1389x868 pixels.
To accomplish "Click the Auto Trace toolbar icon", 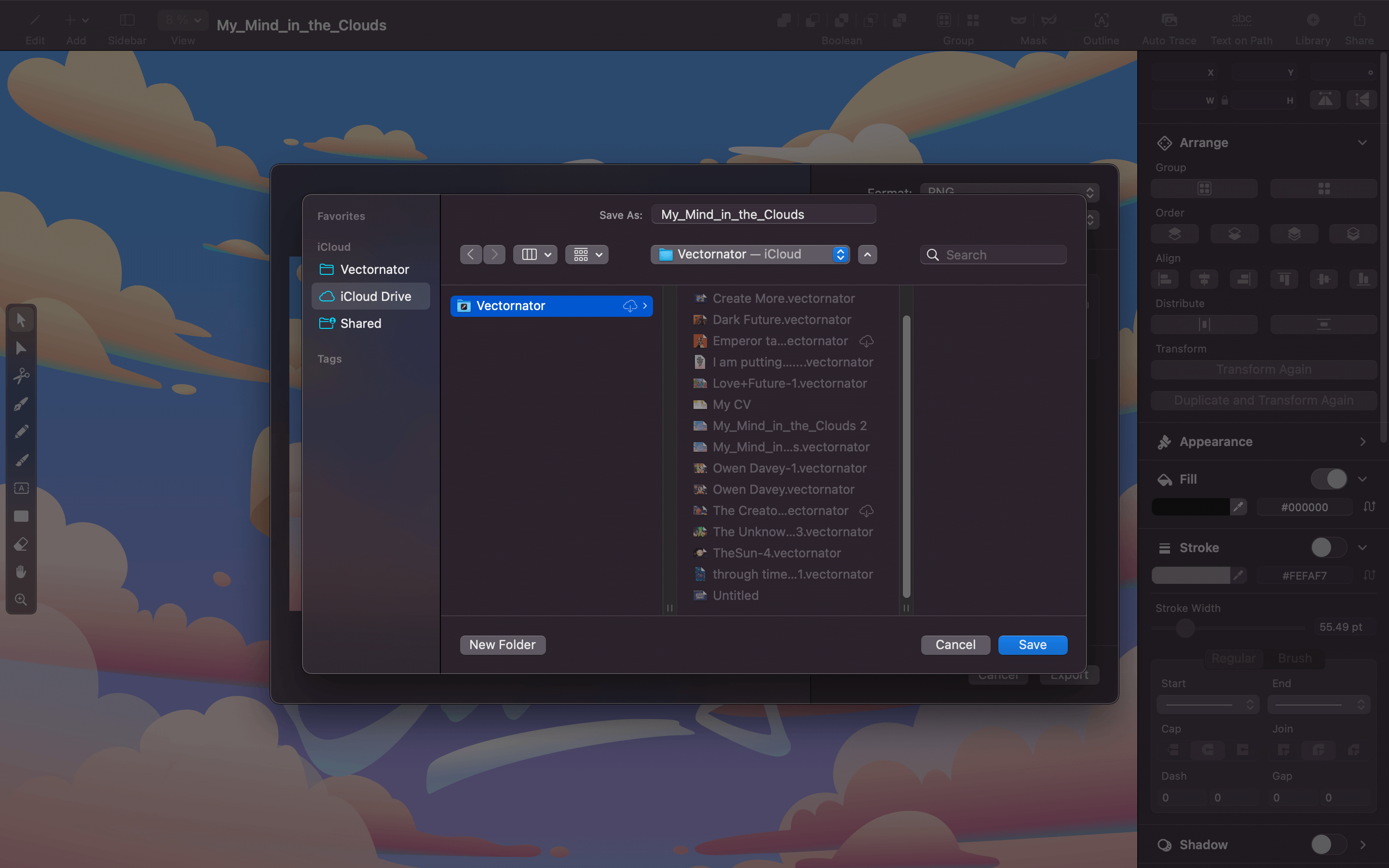I will 1169,21.
